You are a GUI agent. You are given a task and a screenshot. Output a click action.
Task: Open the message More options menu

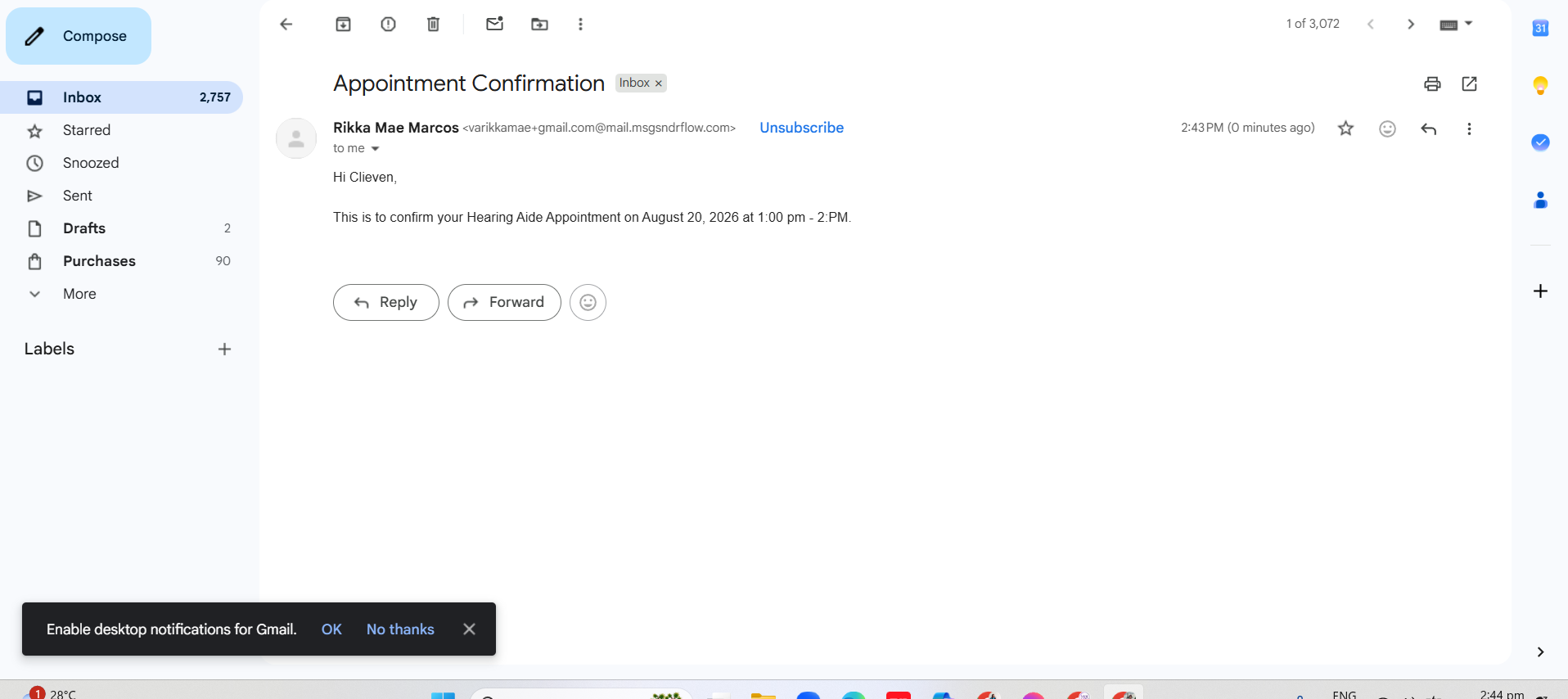1470,129
